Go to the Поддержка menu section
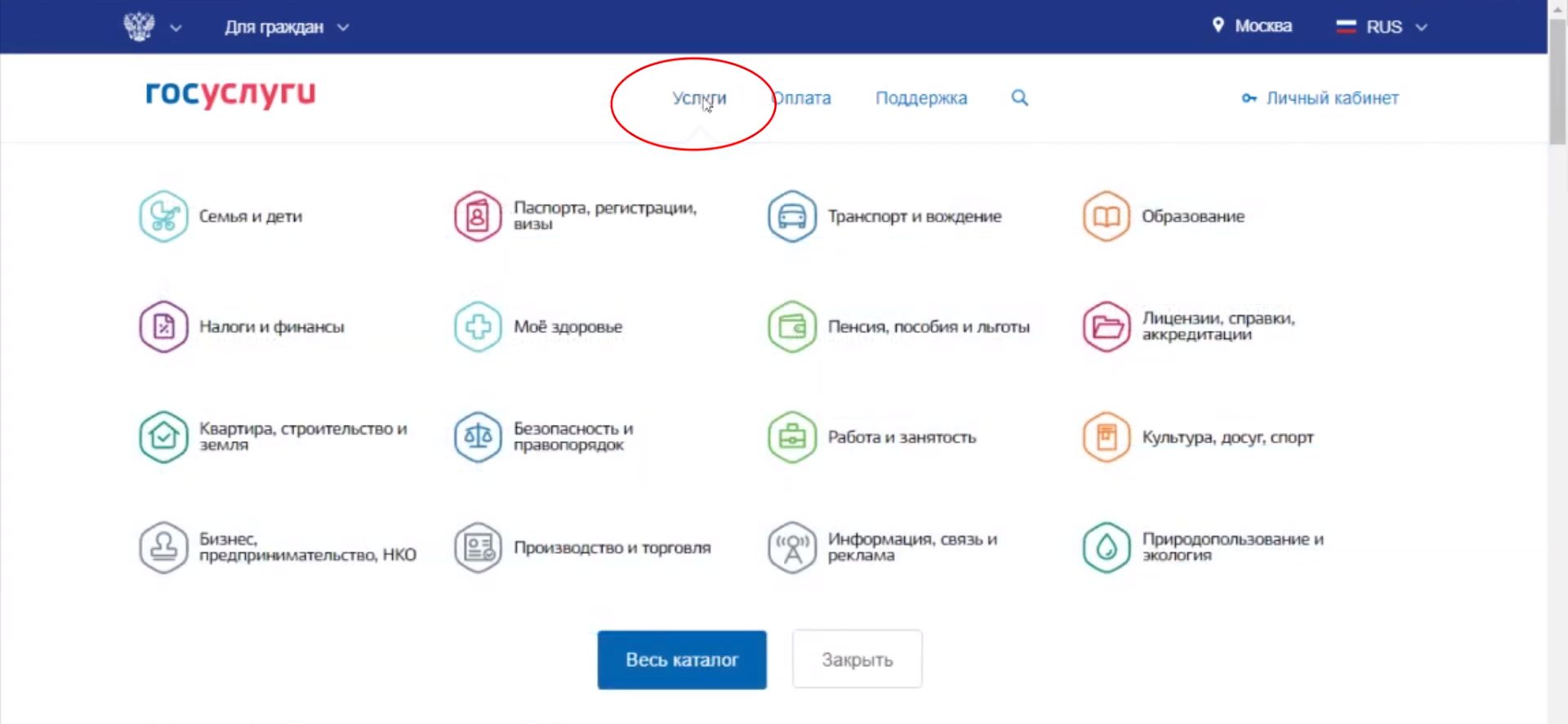Screen dimensions: 1568x724 [x=921, y=98]
